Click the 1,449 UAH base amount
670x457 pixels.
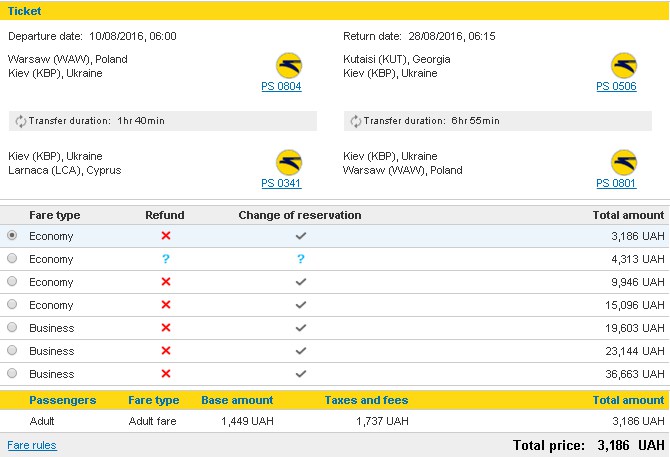247,422
